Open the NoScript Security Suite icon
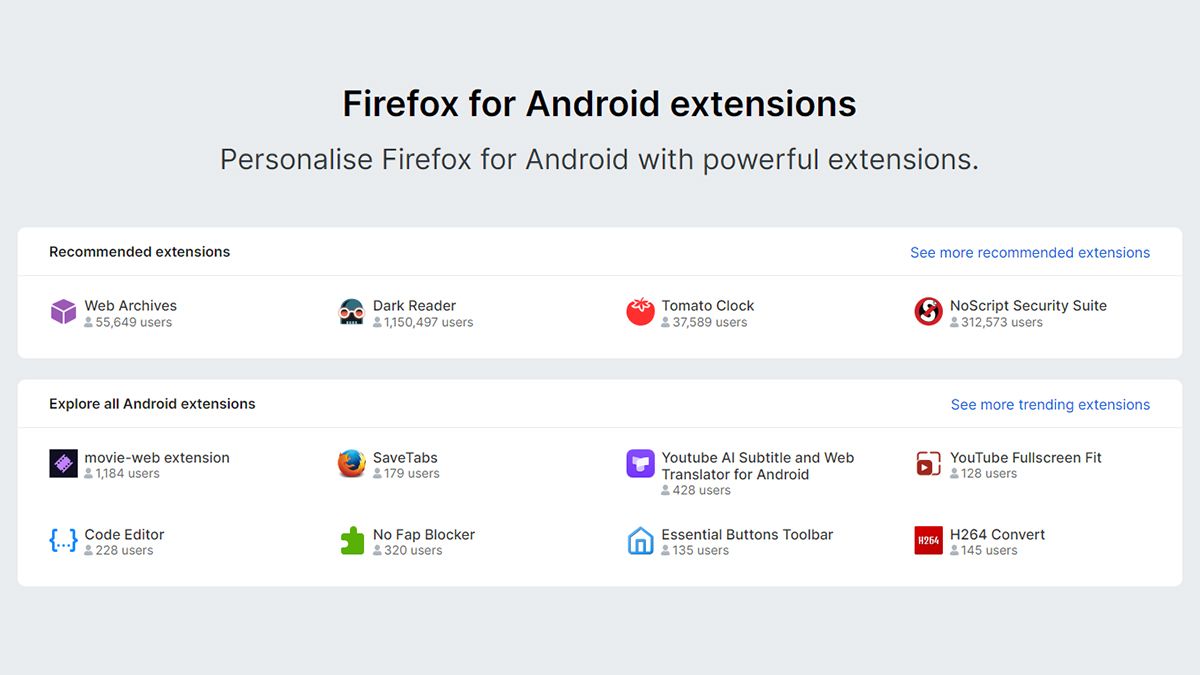Image resolution: width=1200 pixels, height=675 pixels. 928,311
